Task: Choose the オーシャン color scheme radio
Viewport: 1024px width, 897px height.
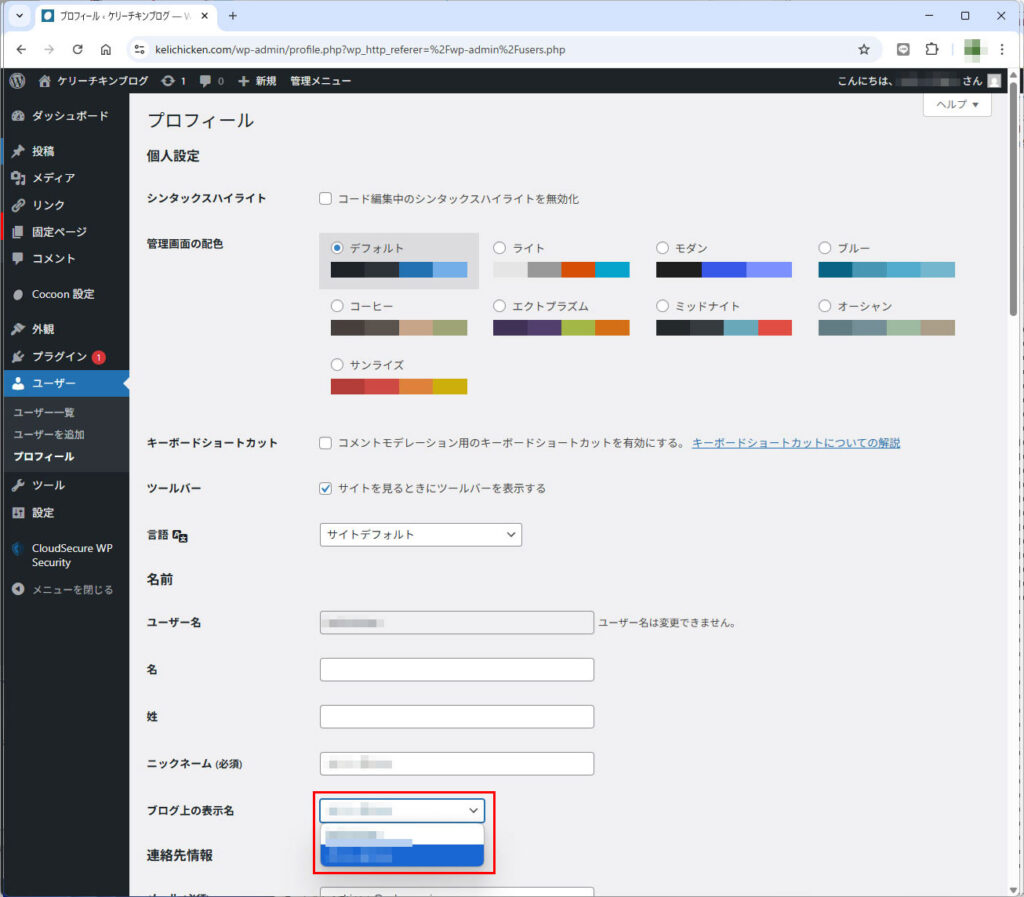Action: (x=825, y=306)
